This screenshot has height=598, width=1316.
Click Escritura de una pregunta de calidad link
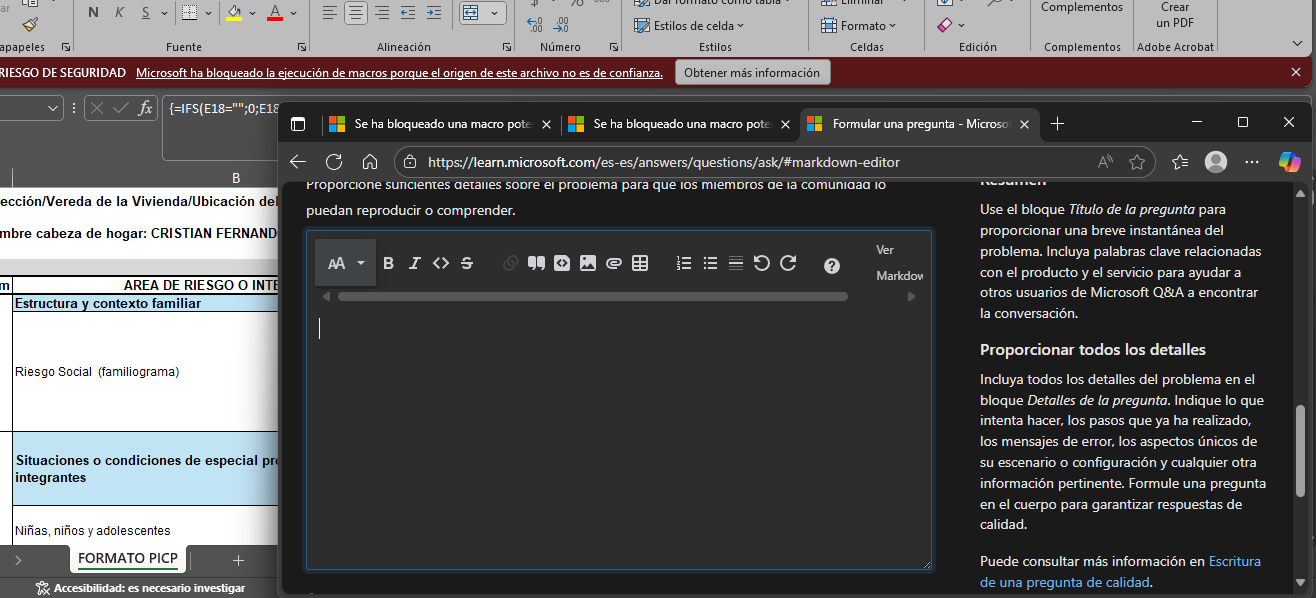[1120, 572]
